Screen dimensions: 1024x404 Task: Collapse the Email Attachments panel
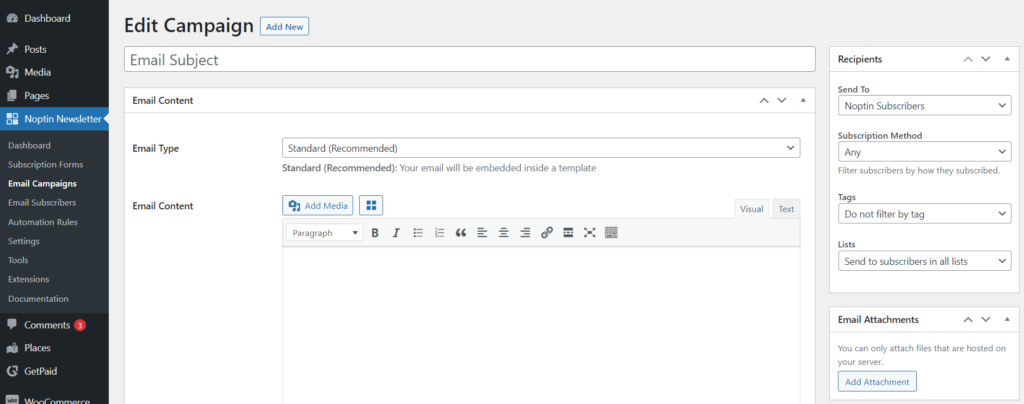[1007, 320]
